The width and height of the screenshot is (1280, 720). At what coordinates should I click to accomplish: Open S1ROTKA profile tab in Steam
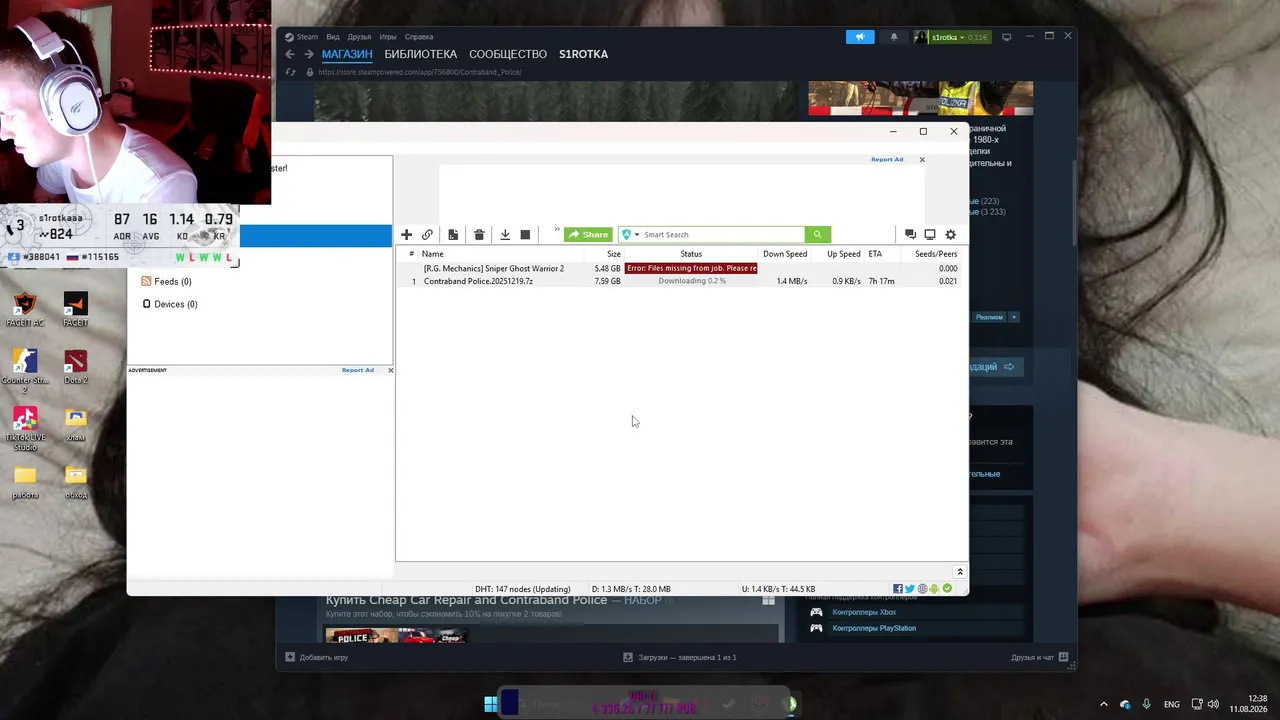[x=583, y=54]
